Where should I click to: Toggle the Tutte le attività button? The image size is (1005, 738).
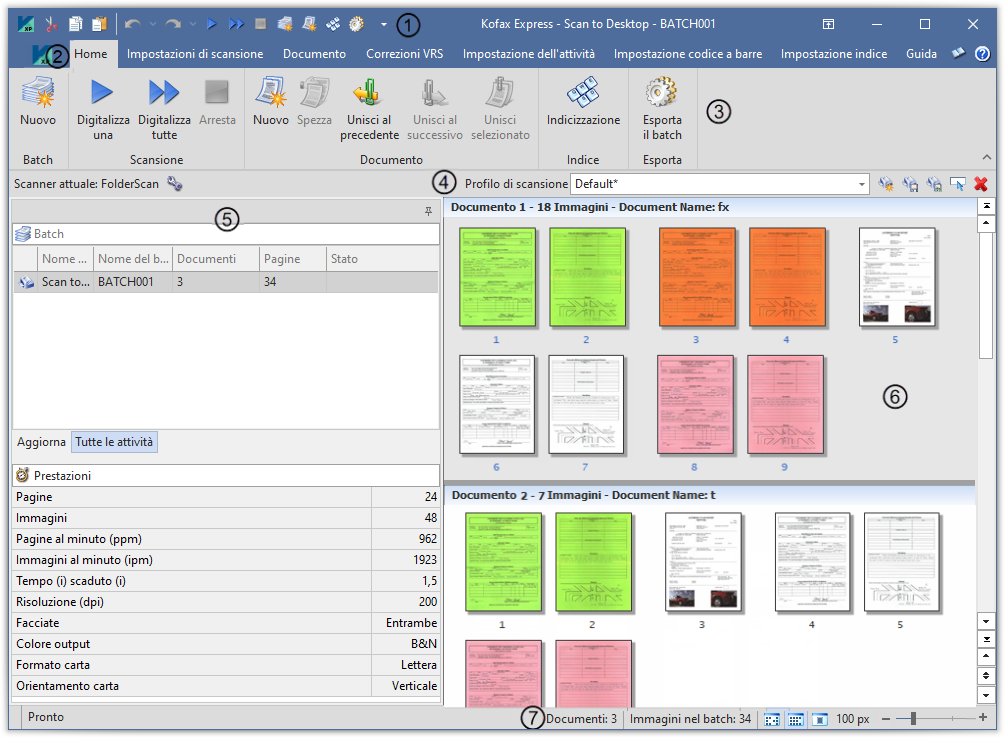114,442
